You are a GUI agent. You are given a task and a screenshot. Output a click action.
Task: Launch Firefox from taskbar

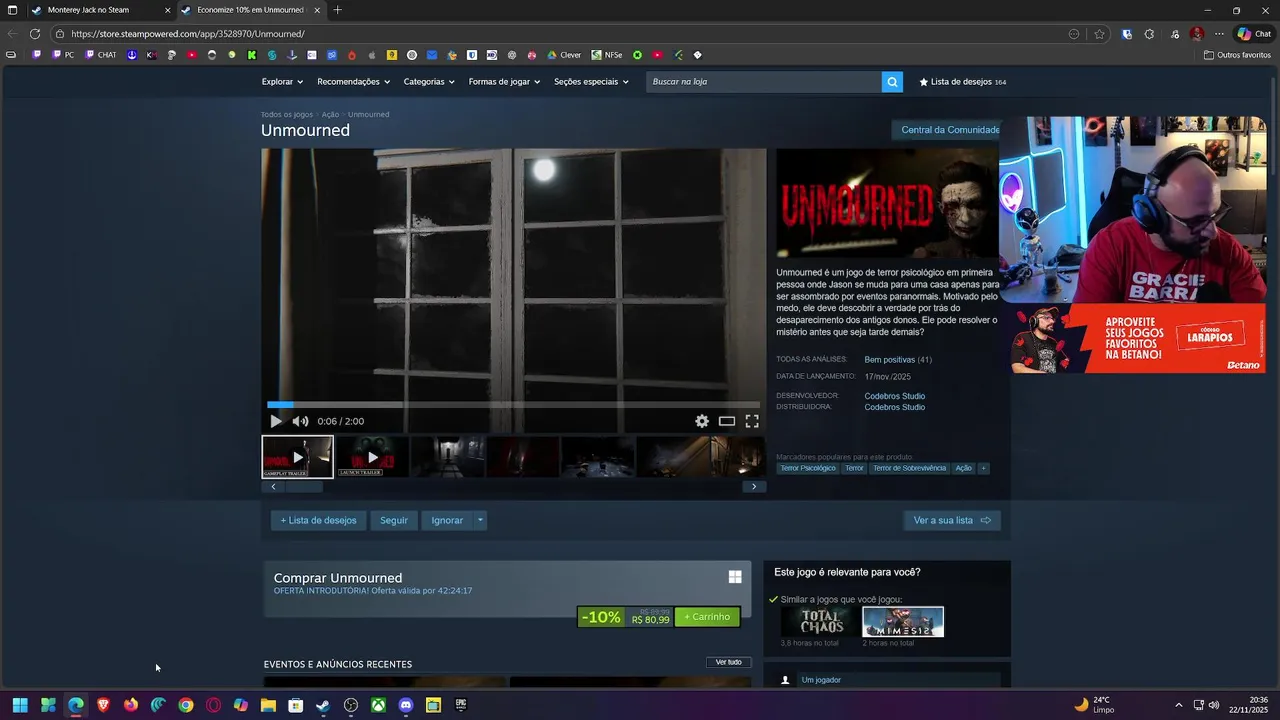click(131, 705)
